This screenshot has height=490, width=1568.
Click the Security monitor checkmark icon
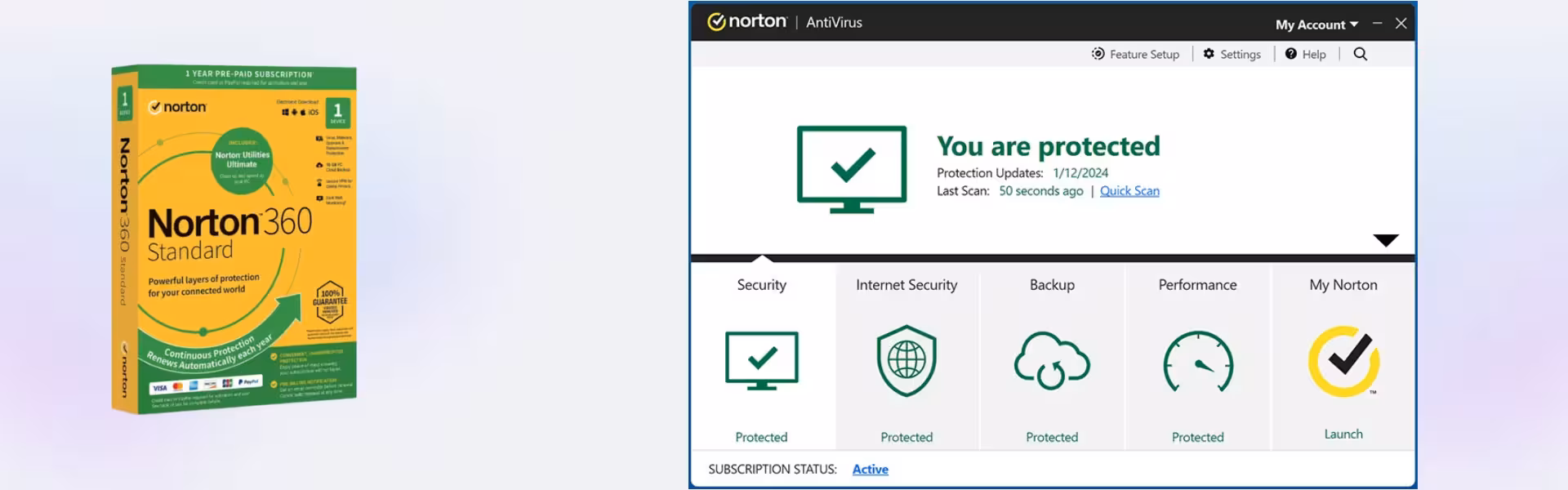[x=762, y=360]
